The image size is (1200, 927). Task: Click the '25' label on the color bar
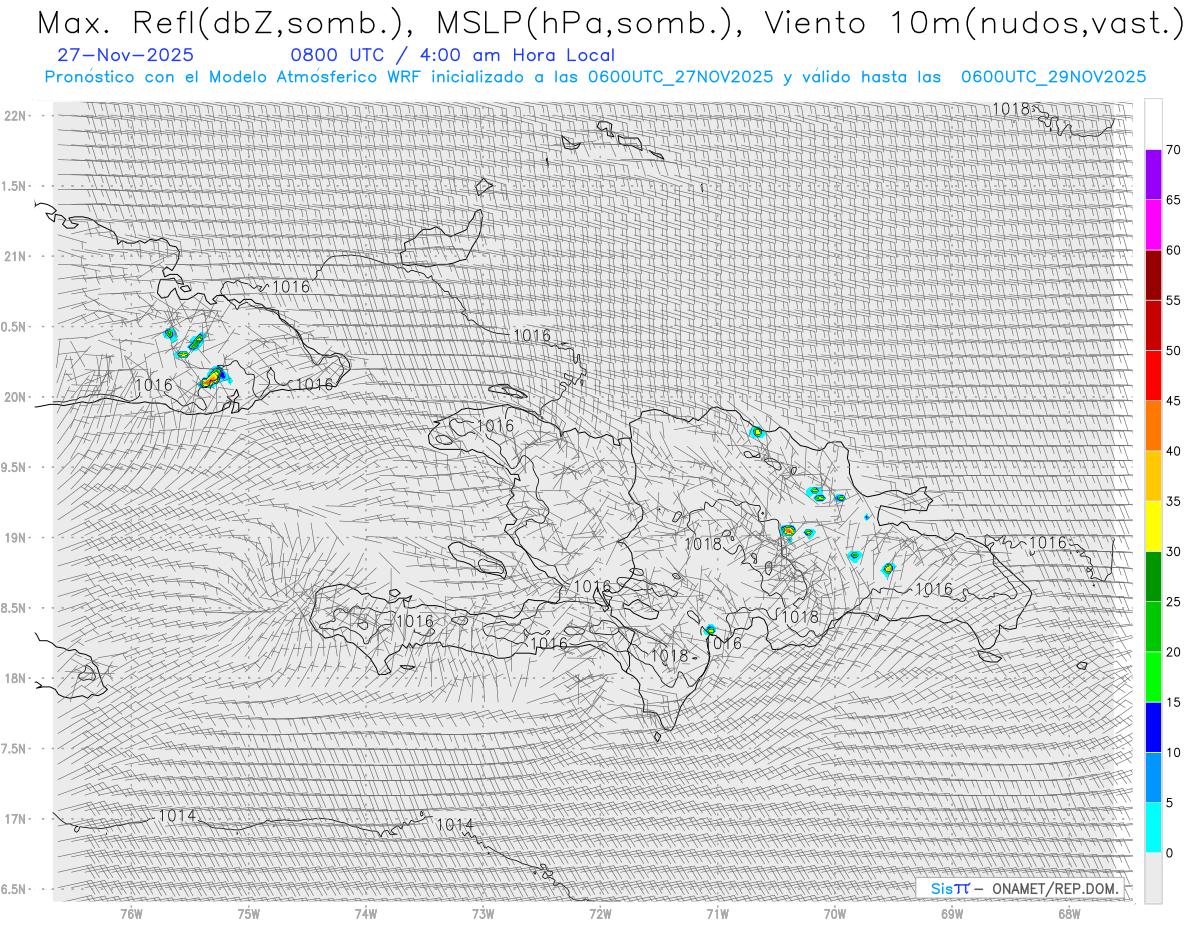1174,602
